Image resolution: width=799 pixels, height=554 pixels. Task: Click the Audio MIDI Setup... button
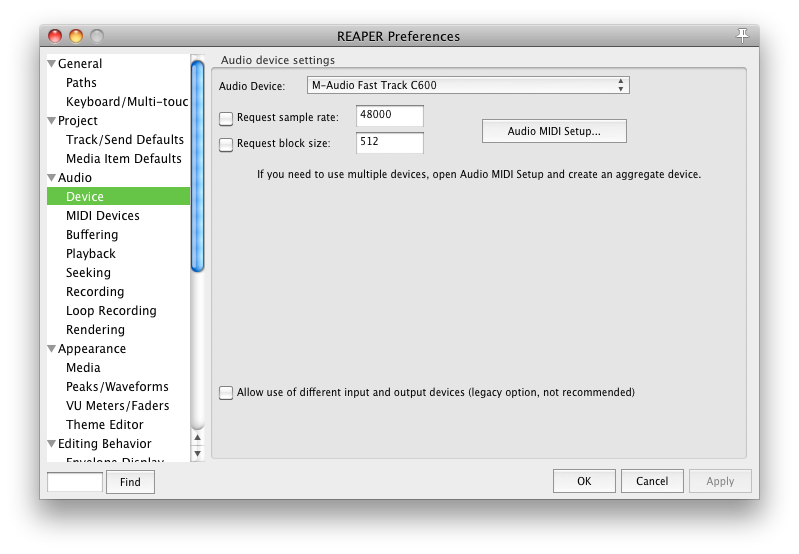click(554, 131)
